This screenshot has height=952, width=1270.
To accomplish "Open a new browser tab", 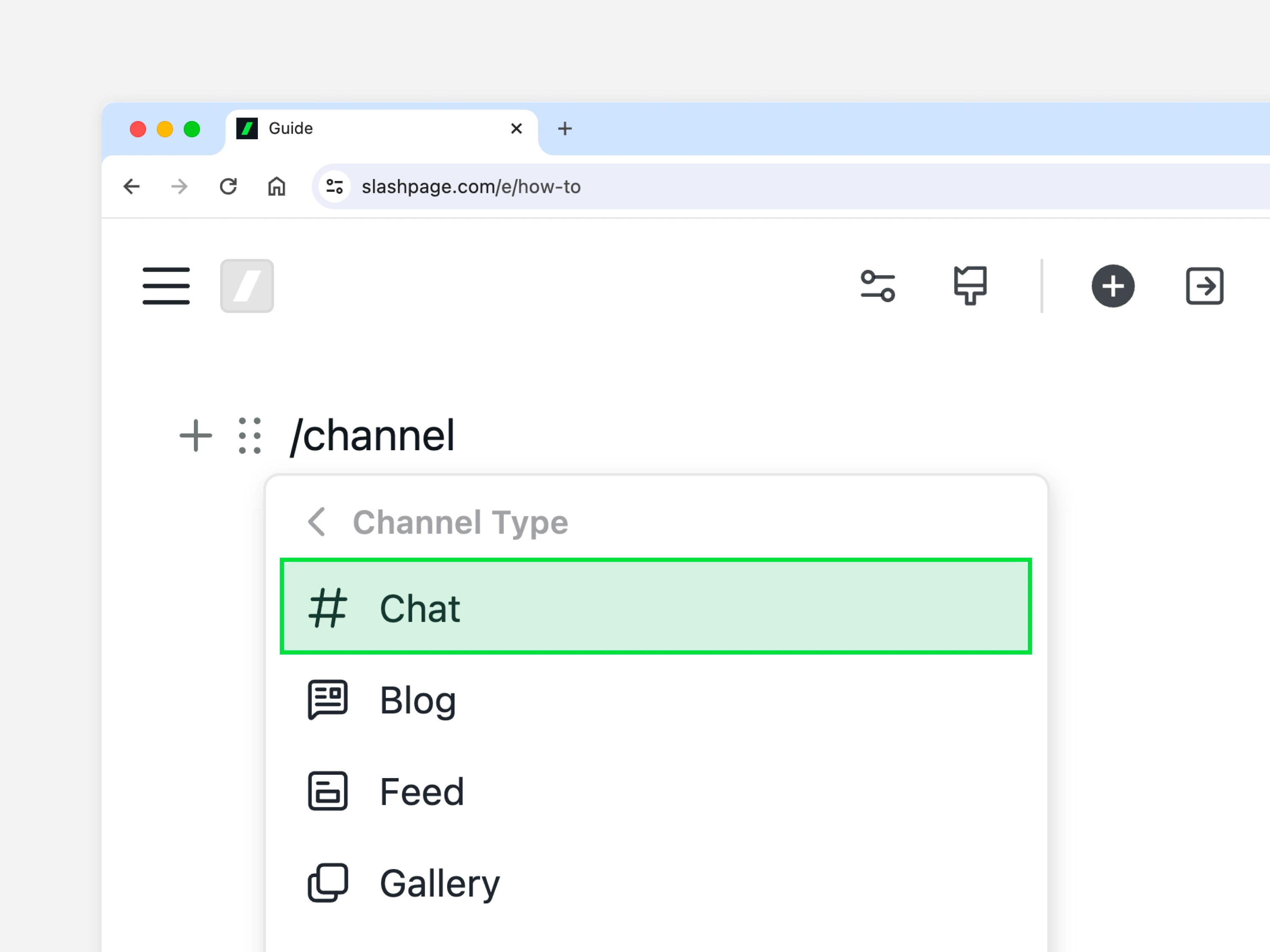I will pyautogui.click(x=565, y=129).
